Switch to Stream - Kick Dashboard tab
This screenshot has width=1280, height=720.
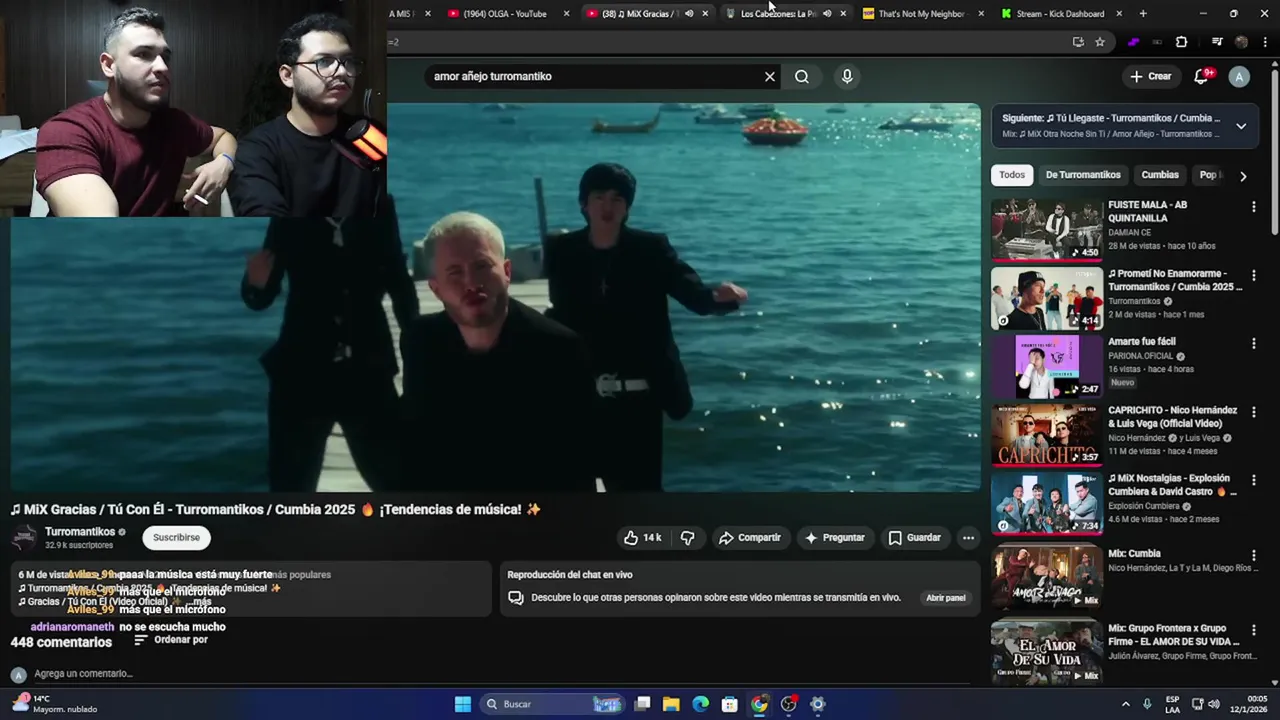point(1060,14)
